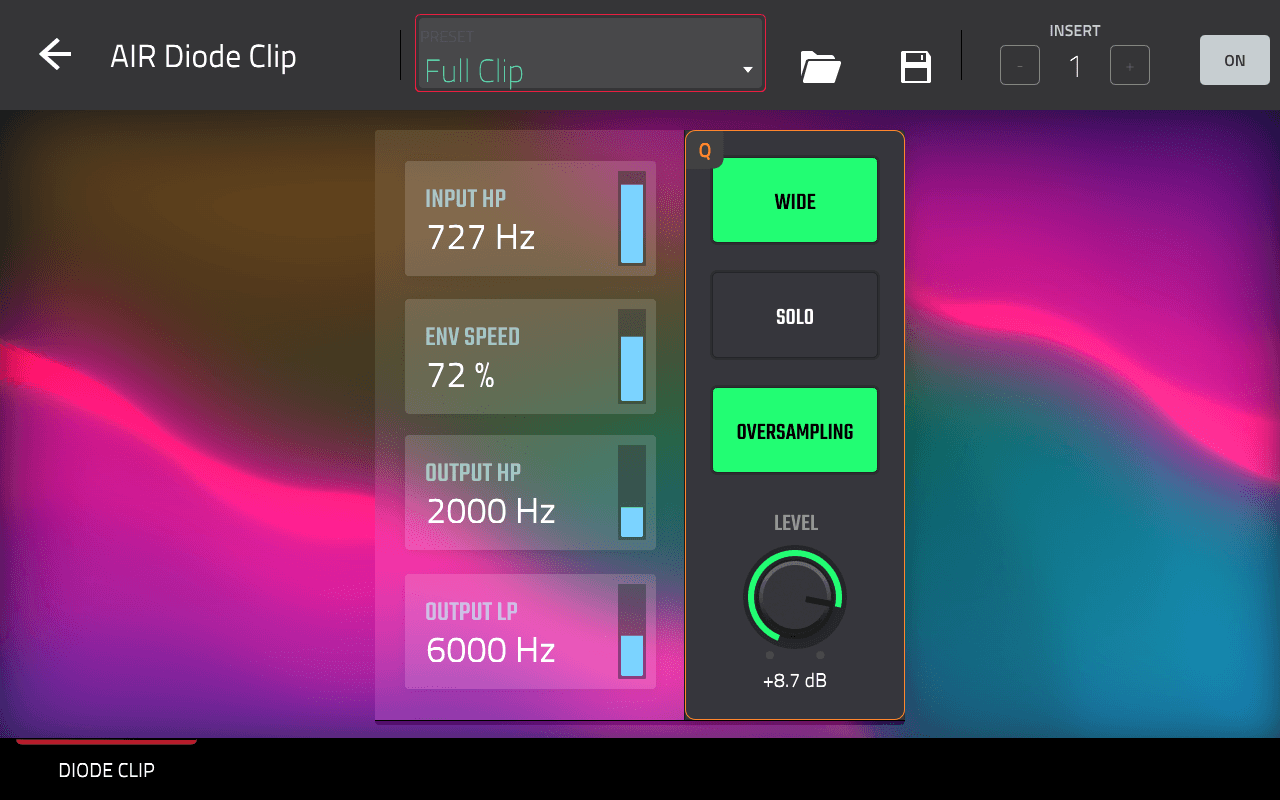
Task: Enable the SOLO button
Action: [x=795, y=316]
